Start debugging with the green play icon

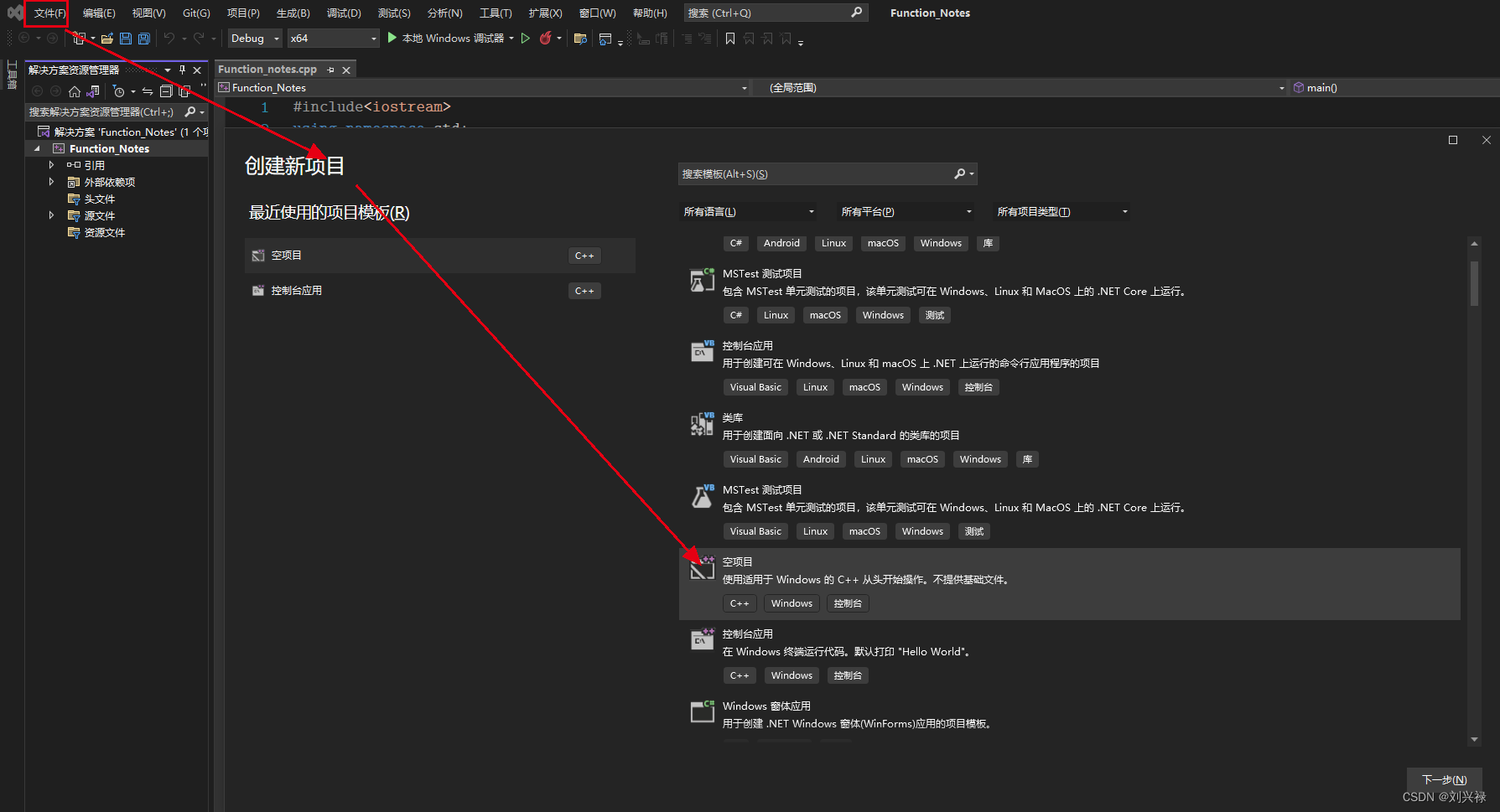coord(392,38)
